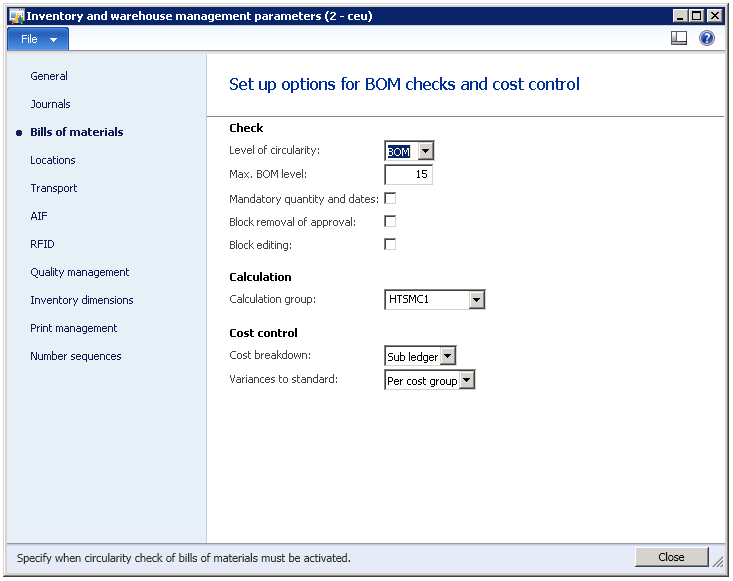The height and width of the screenshot is (581, 733).
Task: Open the Inventory dimensions section
Action: click(82, 301)
